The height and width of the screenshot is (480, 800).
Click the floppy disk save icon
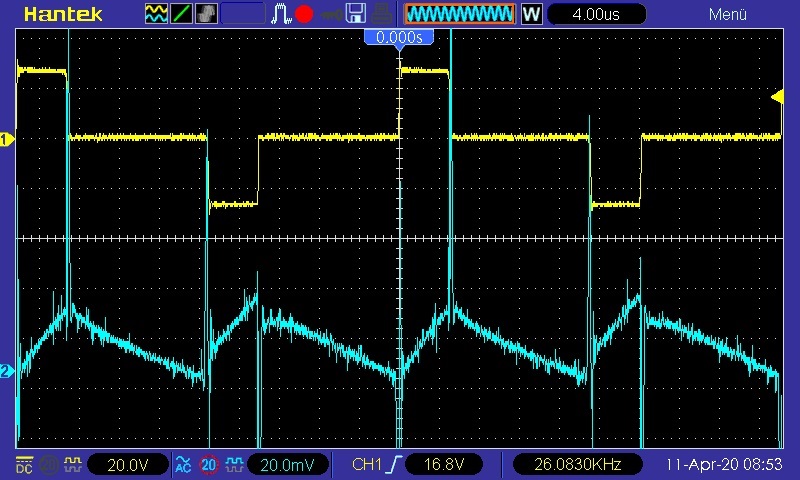[356, 14]
